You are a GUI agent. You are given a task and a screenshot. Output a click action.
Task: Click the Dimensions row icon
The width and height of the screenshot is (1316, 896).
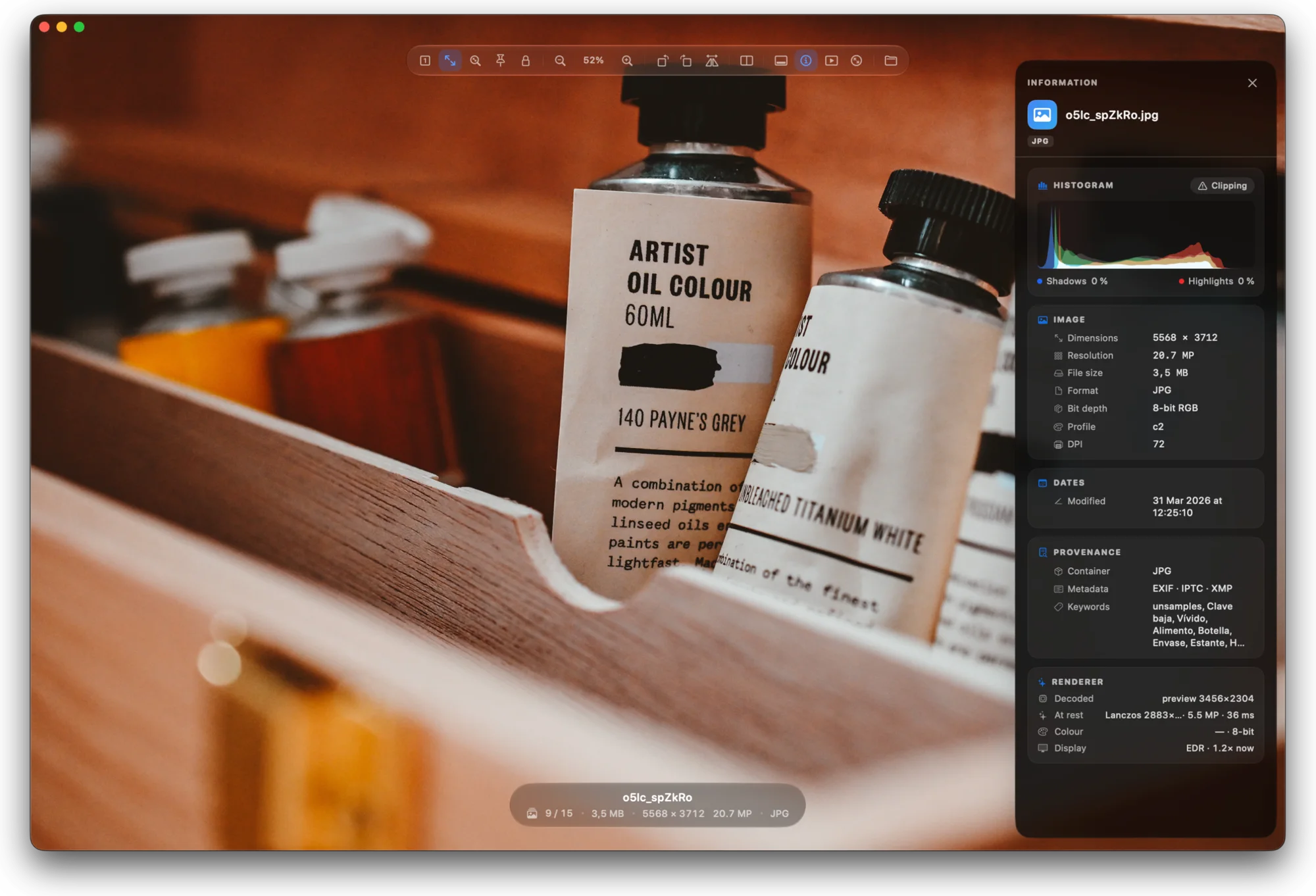click(1058, 338)
